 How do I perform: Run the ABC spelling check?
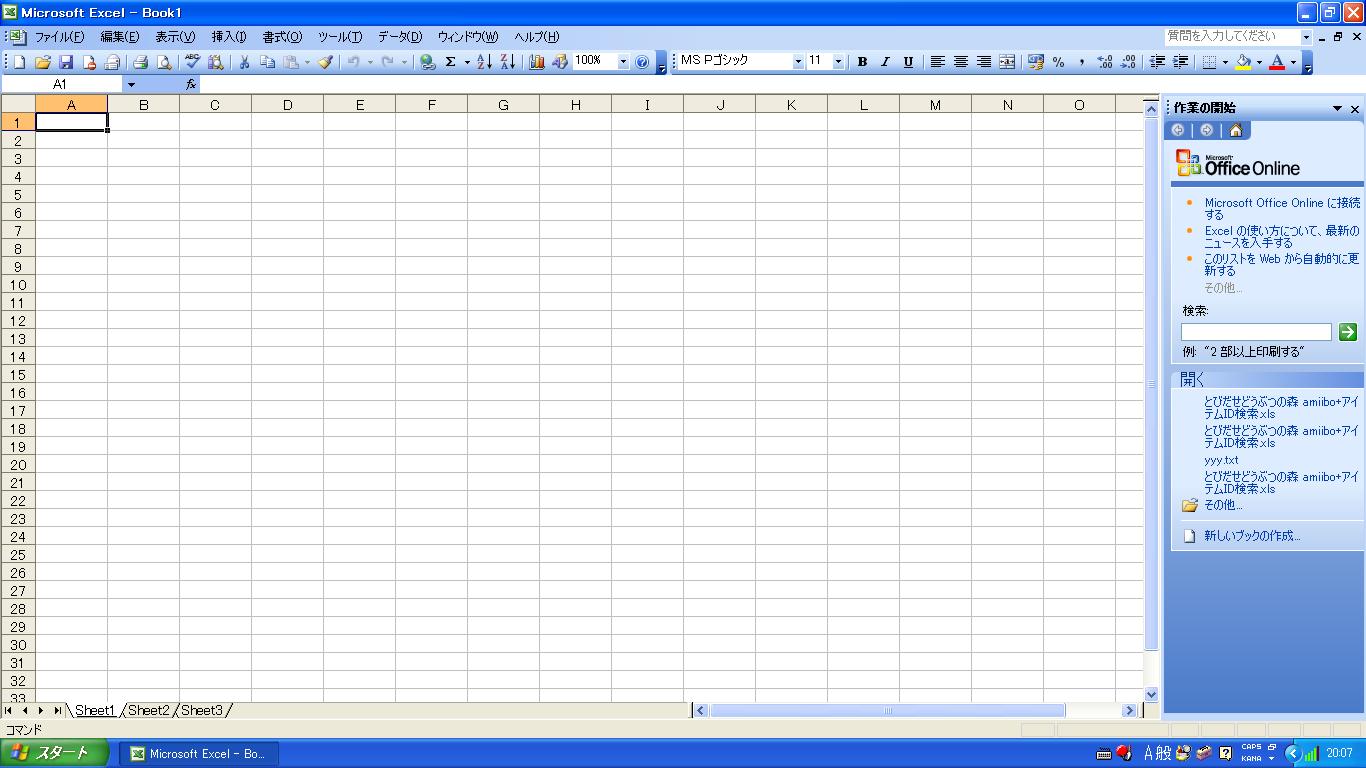192,62
